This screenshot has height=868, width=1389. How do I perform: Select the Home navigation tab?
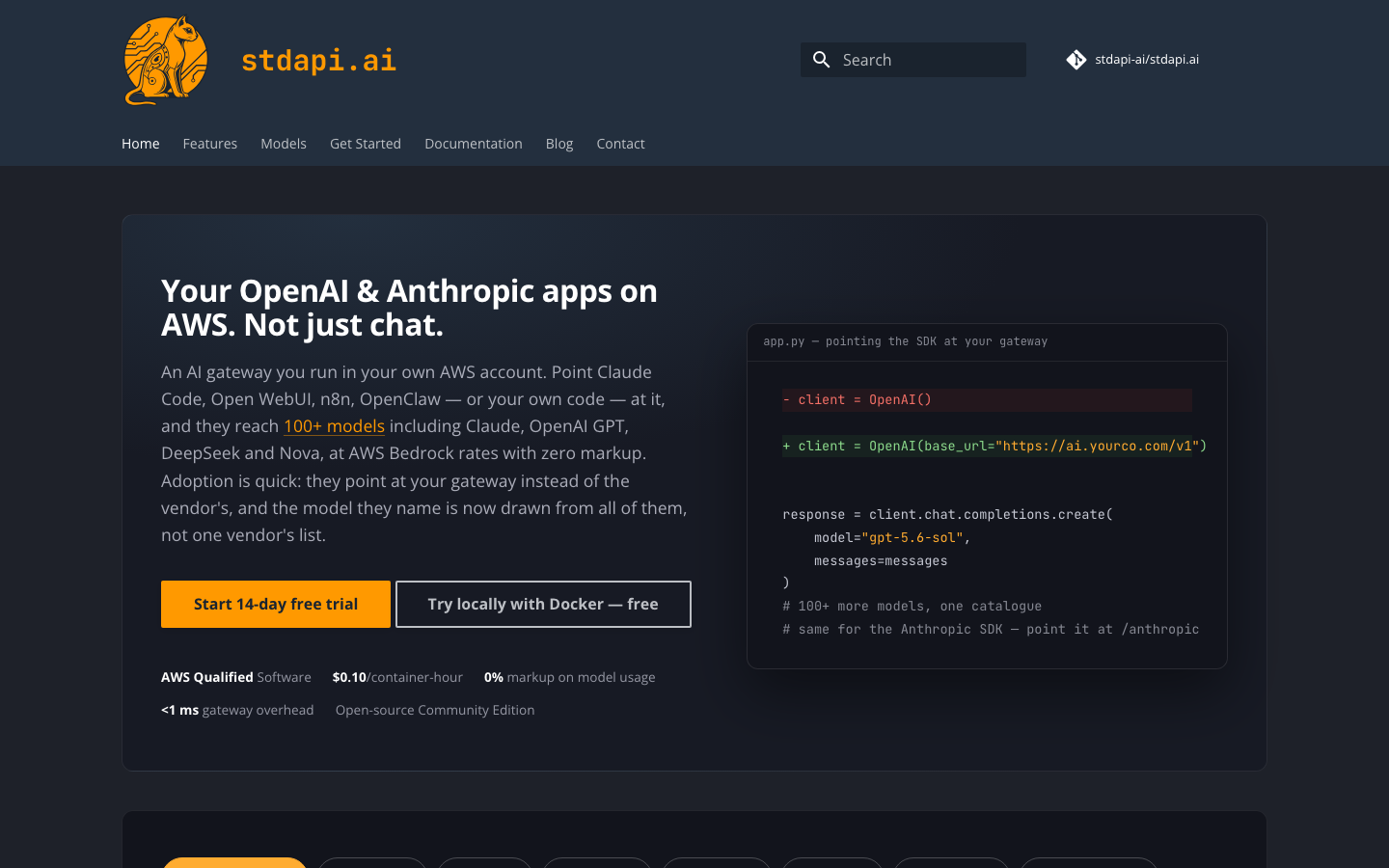pos(141,144)
